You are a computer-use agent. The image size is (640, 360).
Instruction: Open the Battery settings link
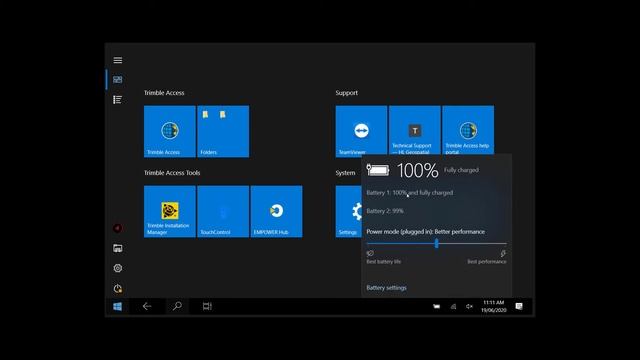click(x=386, y=288)
